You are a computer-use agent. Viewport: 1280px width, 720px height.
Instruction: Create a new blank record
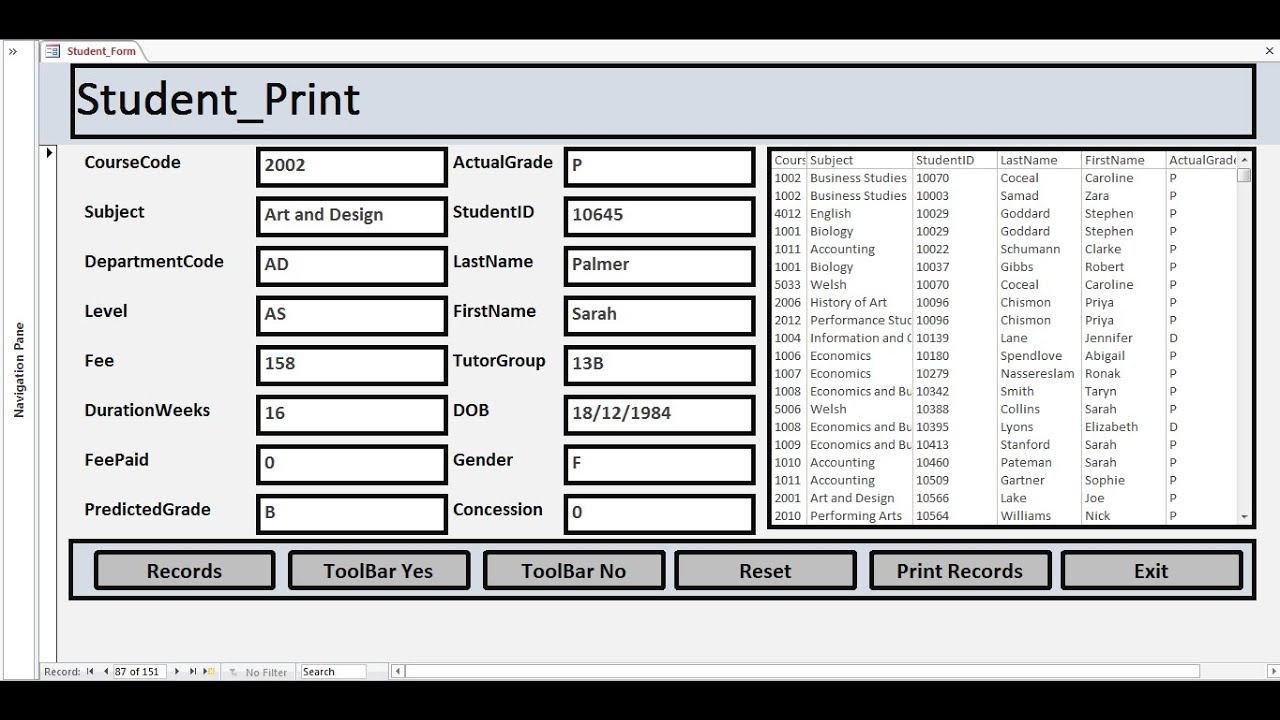pos(209,672)
